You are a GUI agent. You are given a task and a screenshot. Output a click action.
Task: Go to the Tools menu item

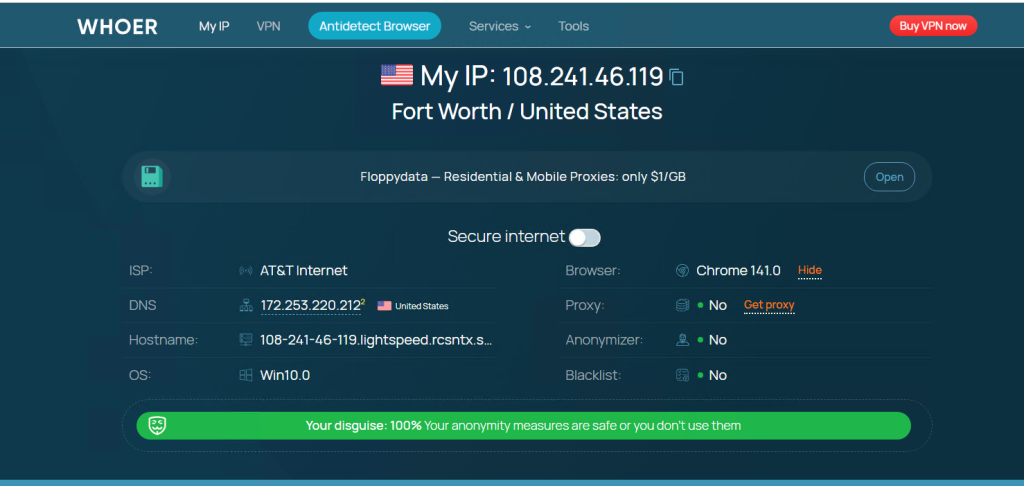(573, 26)
